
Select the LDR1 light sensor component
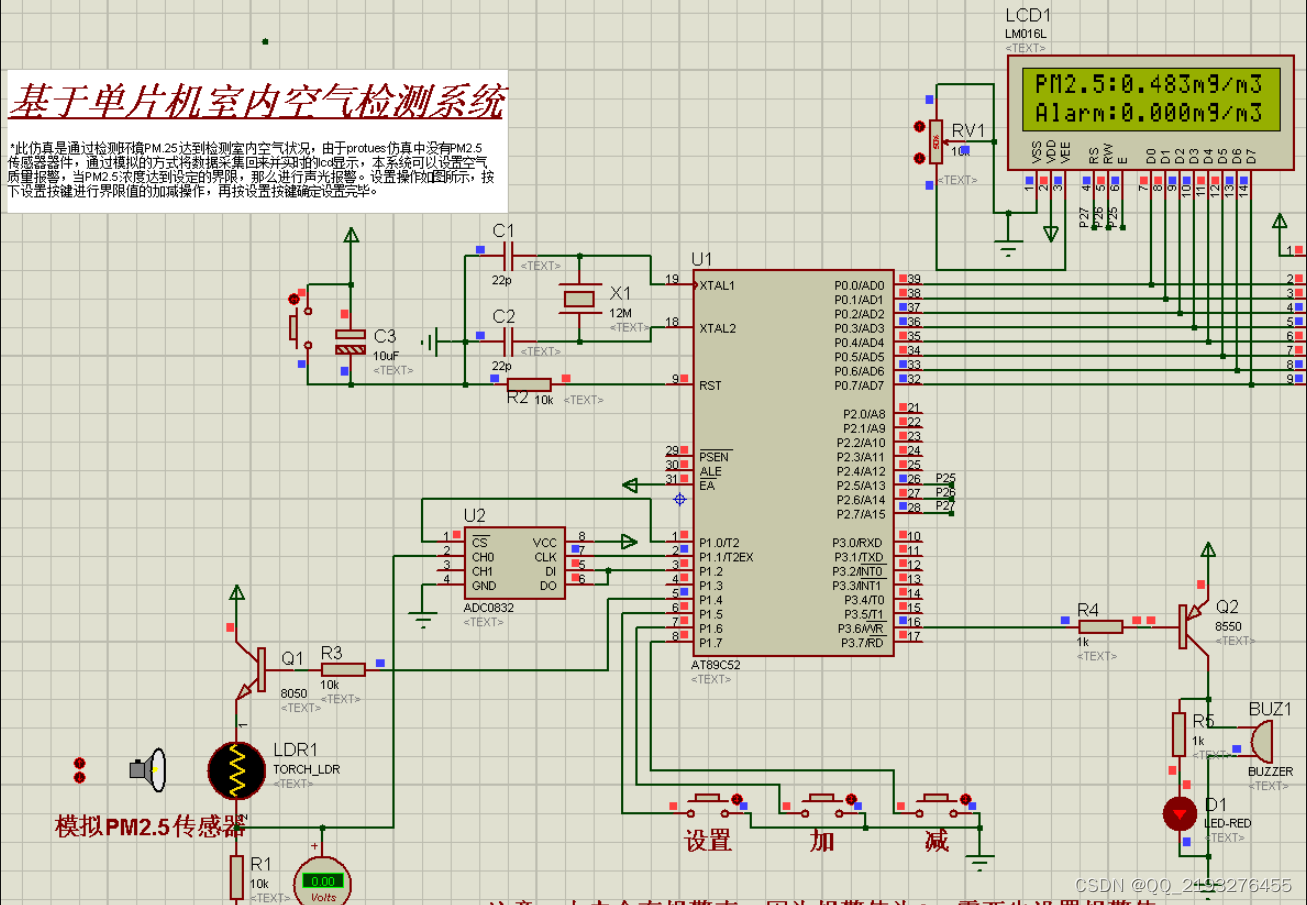(x=237, y=770)
